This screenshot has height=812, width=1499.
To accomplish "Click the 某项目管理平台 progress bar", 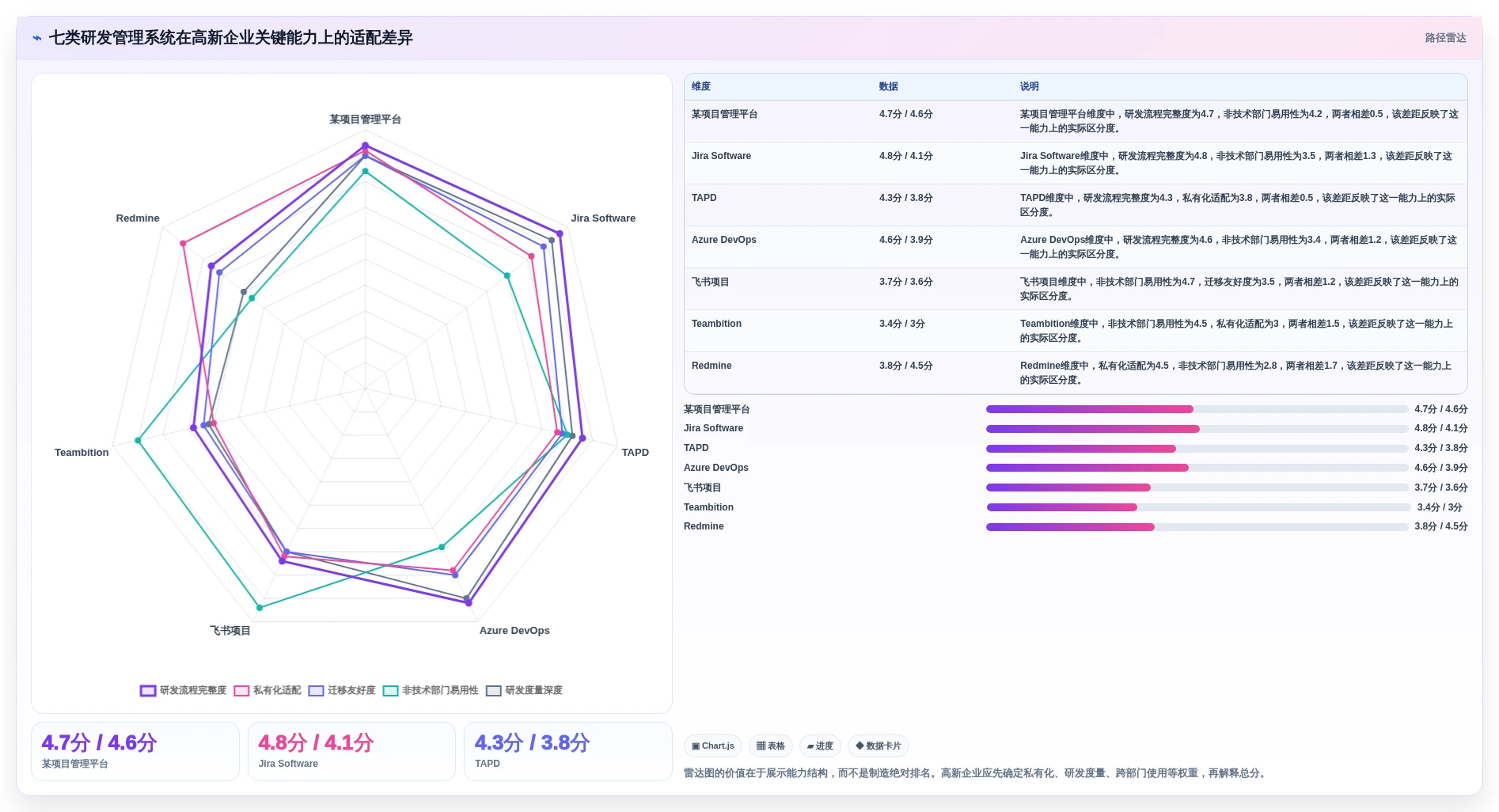I will (1197, 409).
